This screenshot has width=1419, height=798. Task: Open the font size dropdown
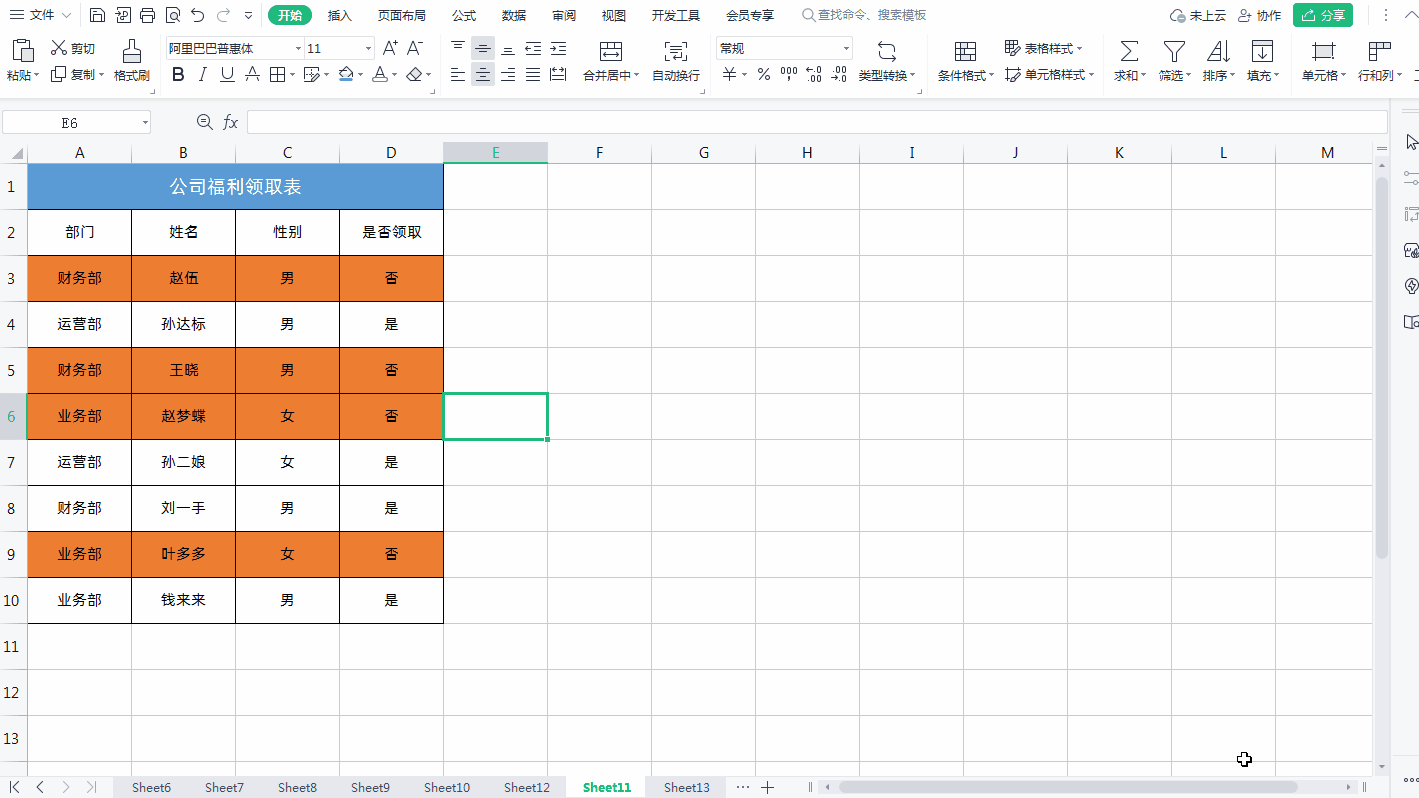pos(369,48)
